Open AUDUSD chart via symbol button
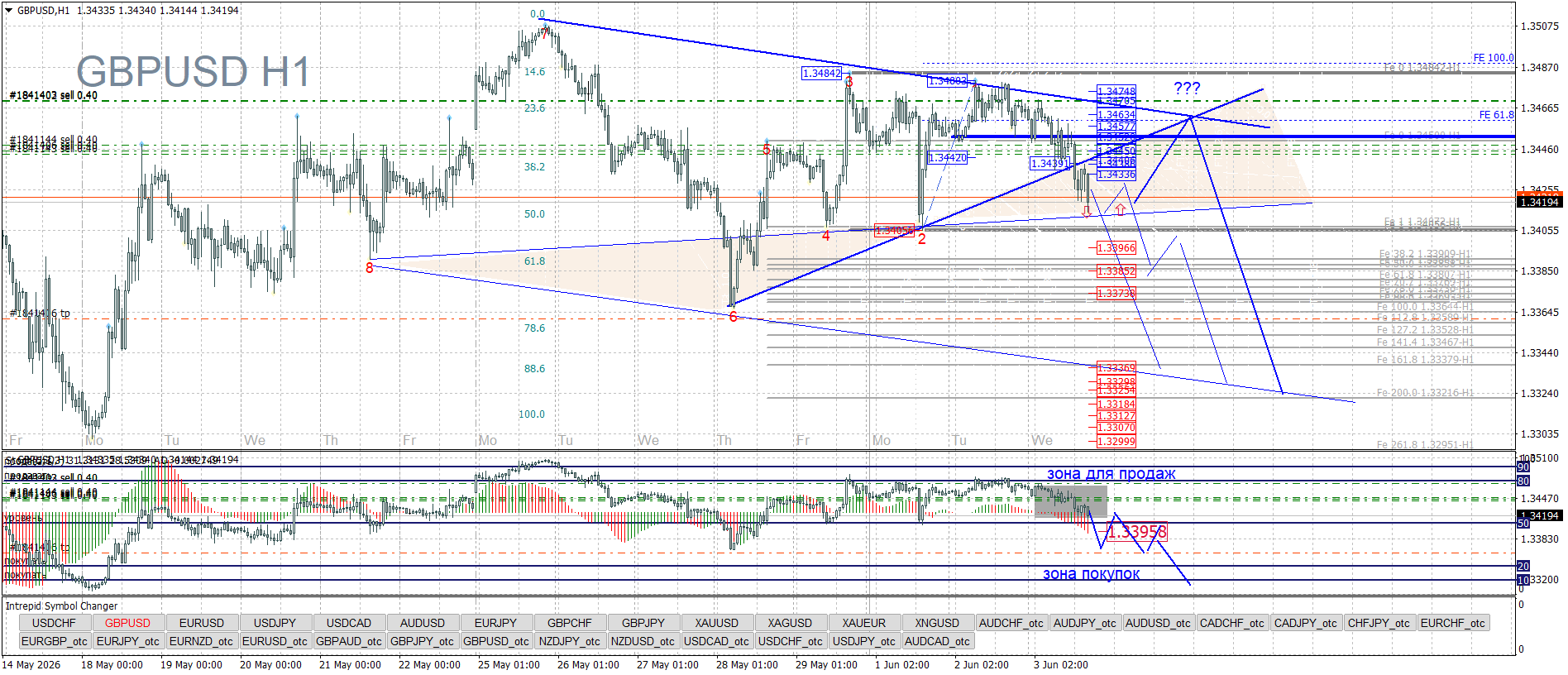The width and height of the screenshot is (1568, 675). point(423,623)
